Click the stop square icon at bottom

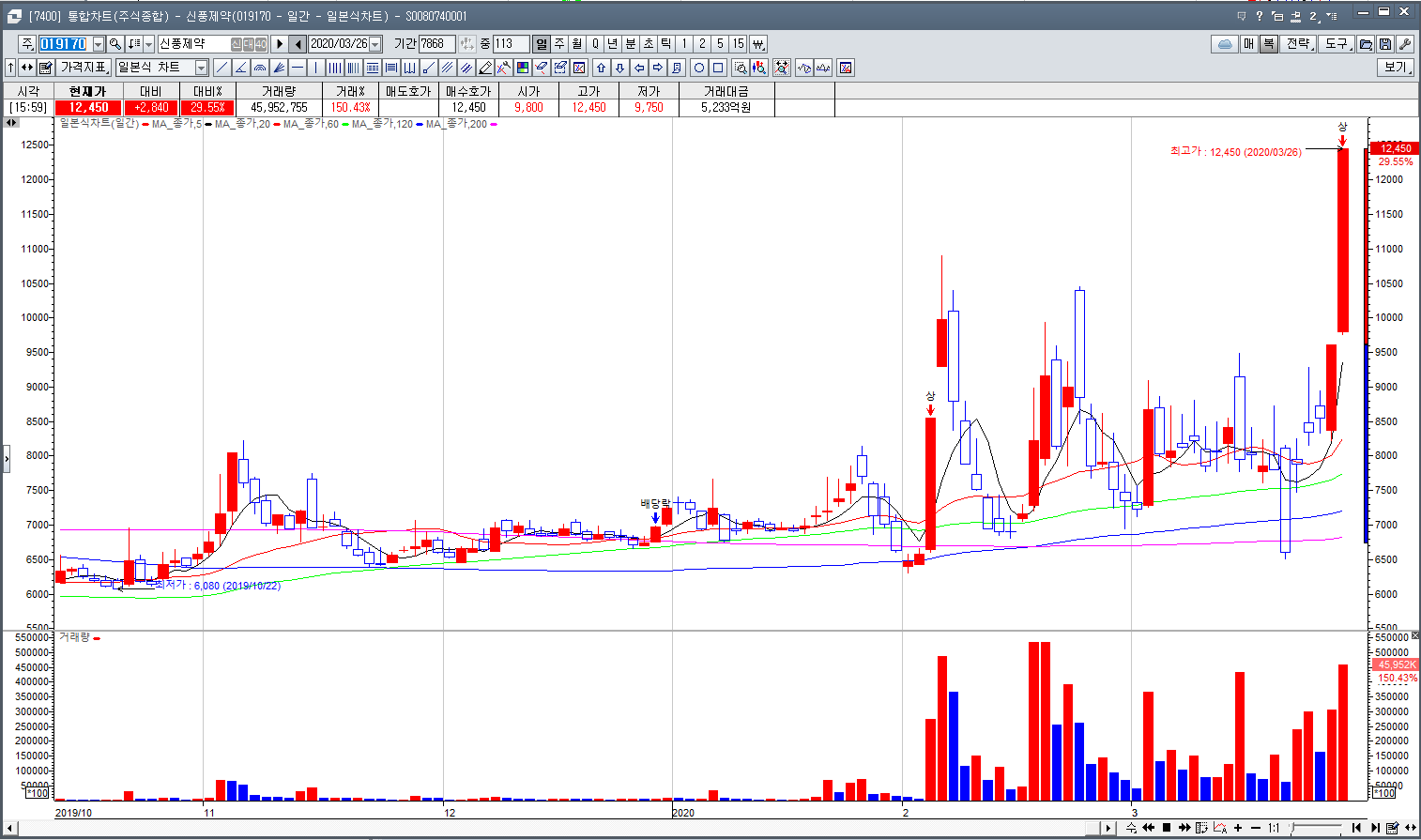coord(1167,828)
